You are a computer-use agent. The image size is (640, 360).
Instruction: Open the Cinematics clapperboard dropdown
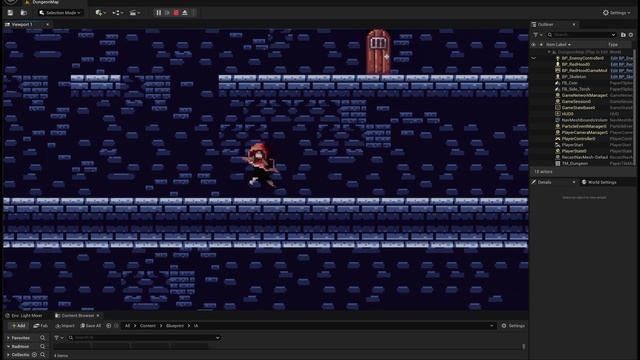[135, 13]
